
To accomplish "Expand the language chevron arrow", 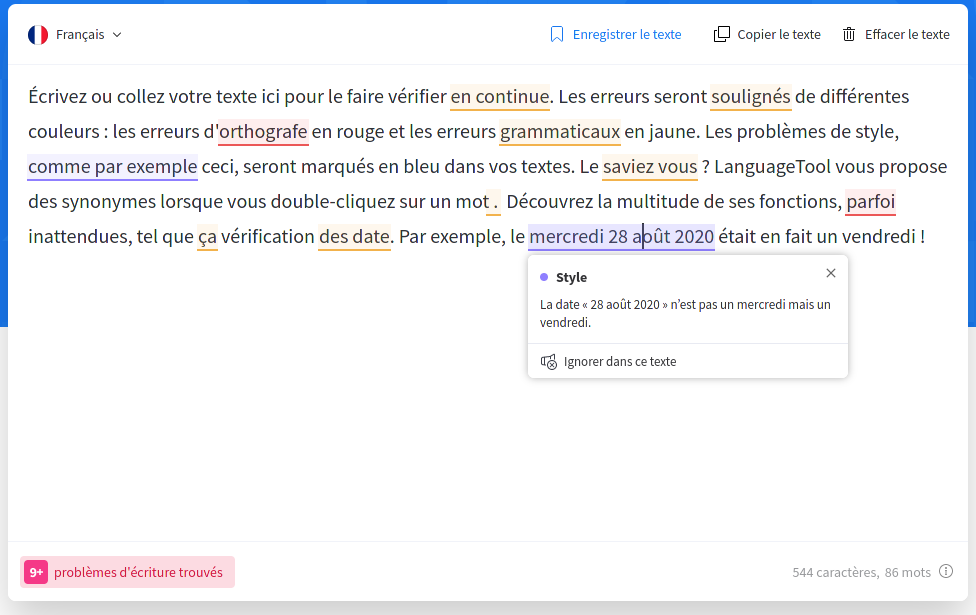I will (x=117, y=35).
